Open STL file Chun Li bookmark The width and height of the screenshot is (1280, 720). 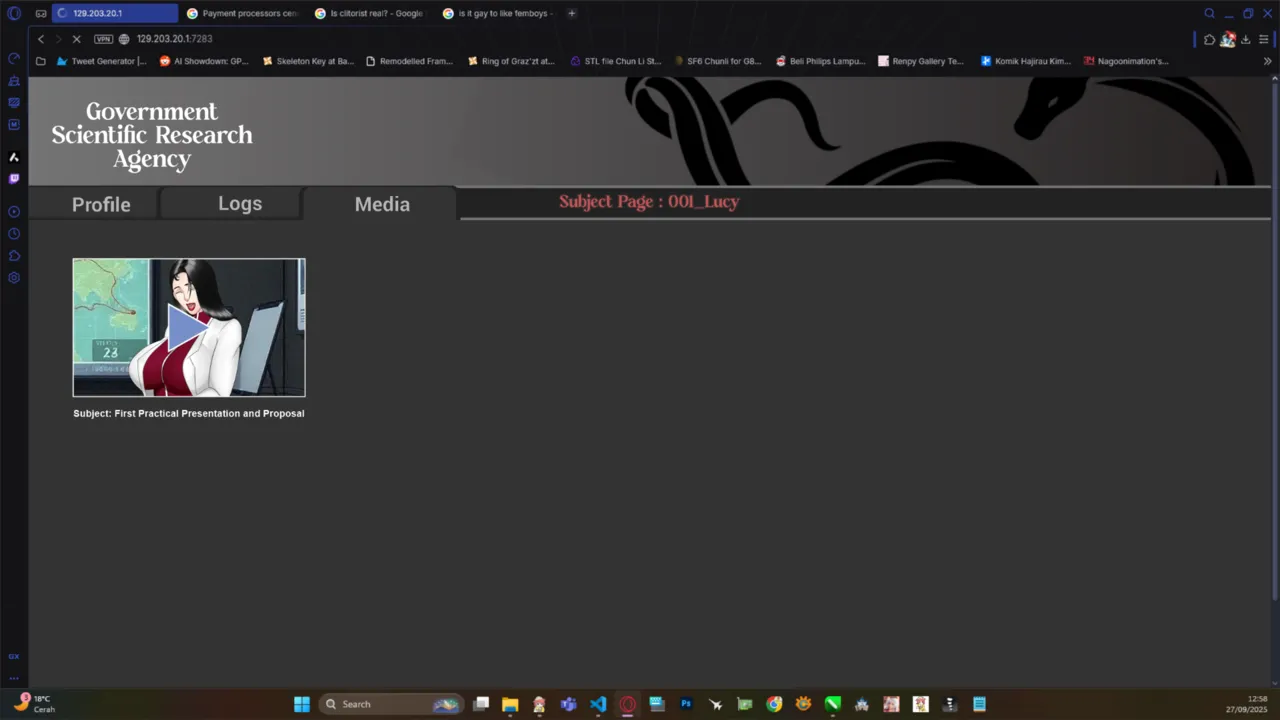[616, 61]
